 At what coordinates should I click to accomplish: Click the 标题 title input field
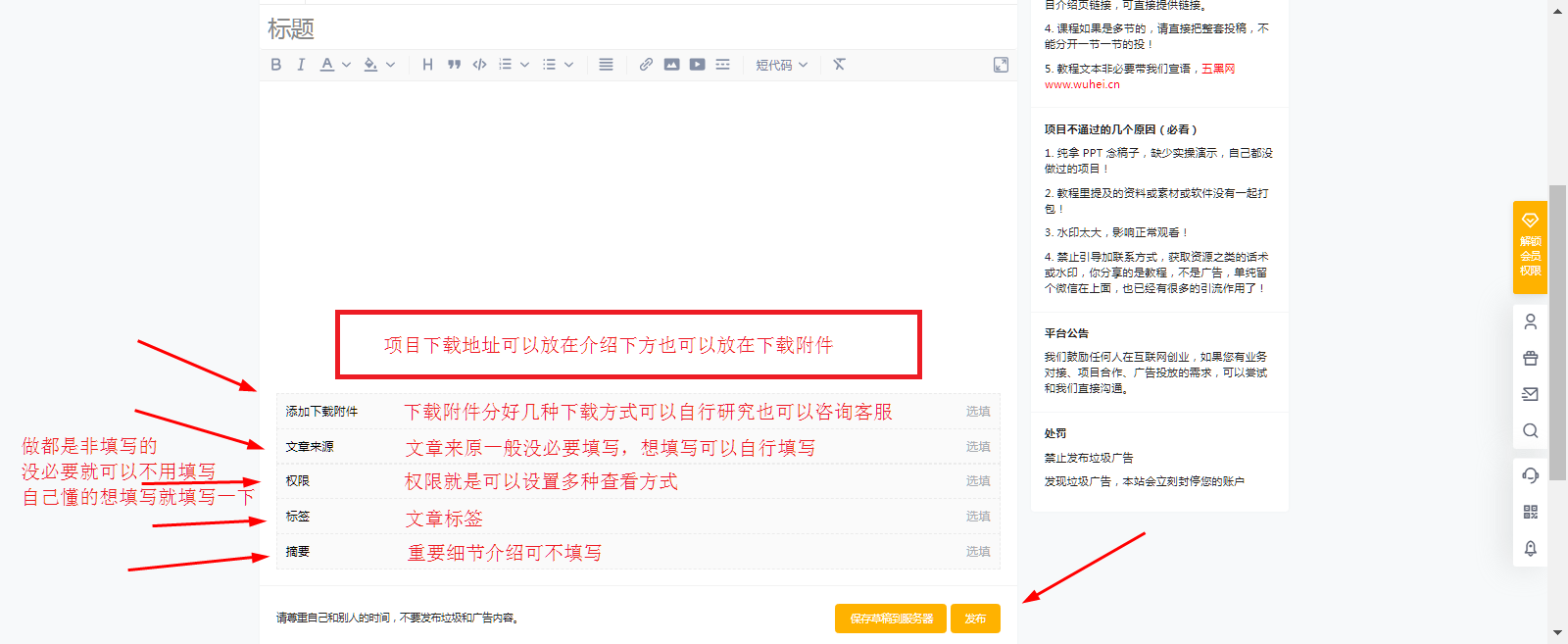click(637, 29)
